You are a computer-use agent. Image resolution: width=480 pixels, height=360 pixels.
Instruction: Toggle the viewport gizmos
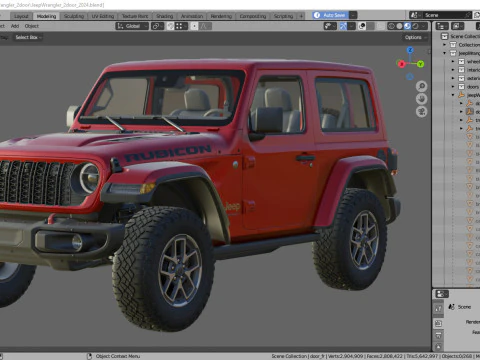343,26
